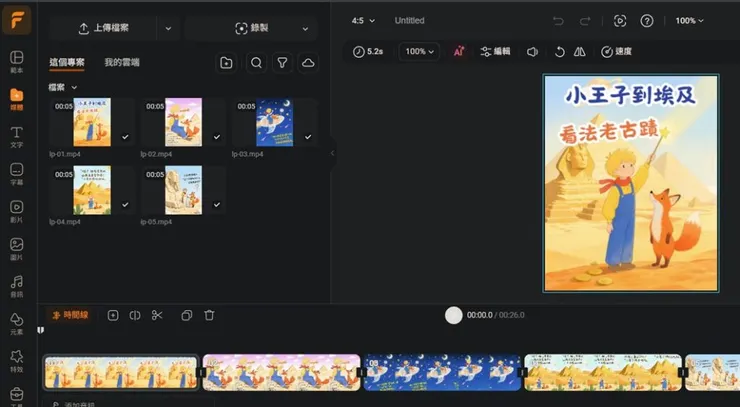
Task: Duplicate the selected clip
Action: pos(187,315)
